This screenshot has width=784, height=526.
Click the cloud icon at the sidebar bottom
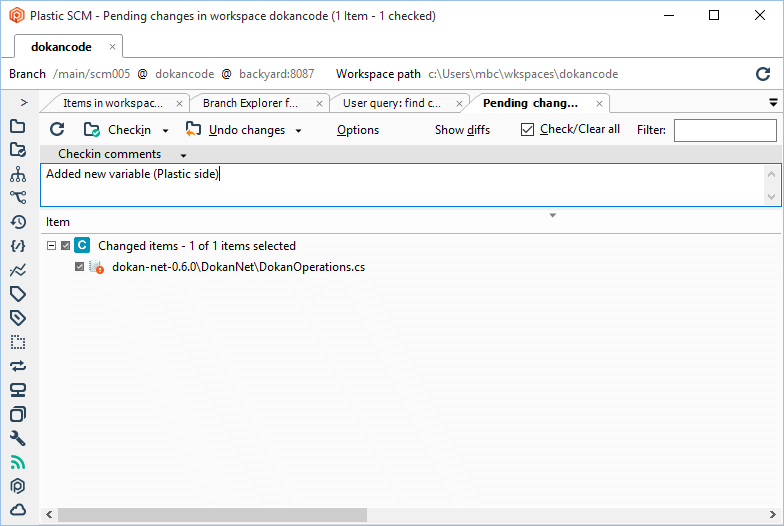point(17,510)
